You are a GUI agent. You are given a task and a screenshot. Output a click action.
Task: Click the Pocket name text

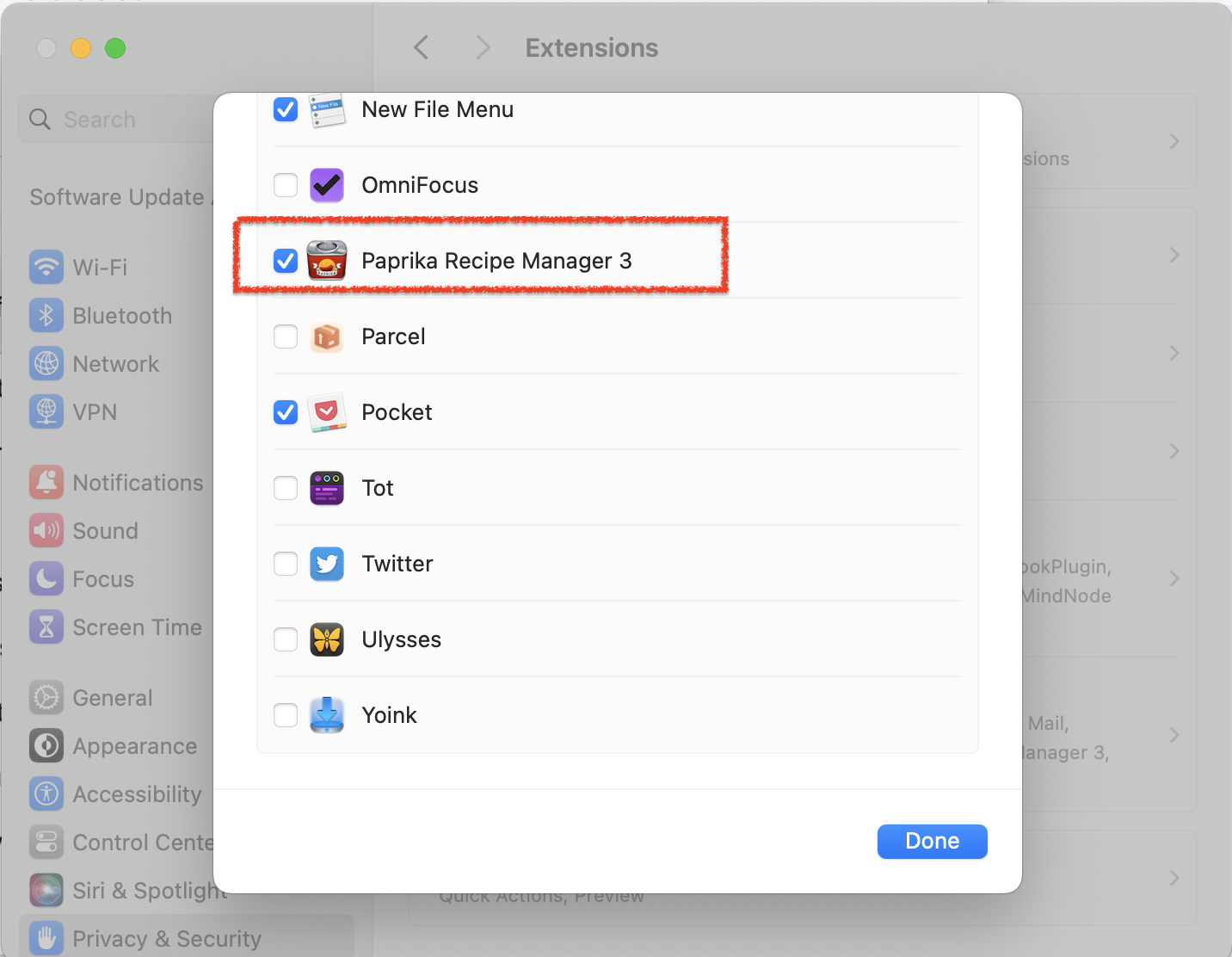(397, 412)
